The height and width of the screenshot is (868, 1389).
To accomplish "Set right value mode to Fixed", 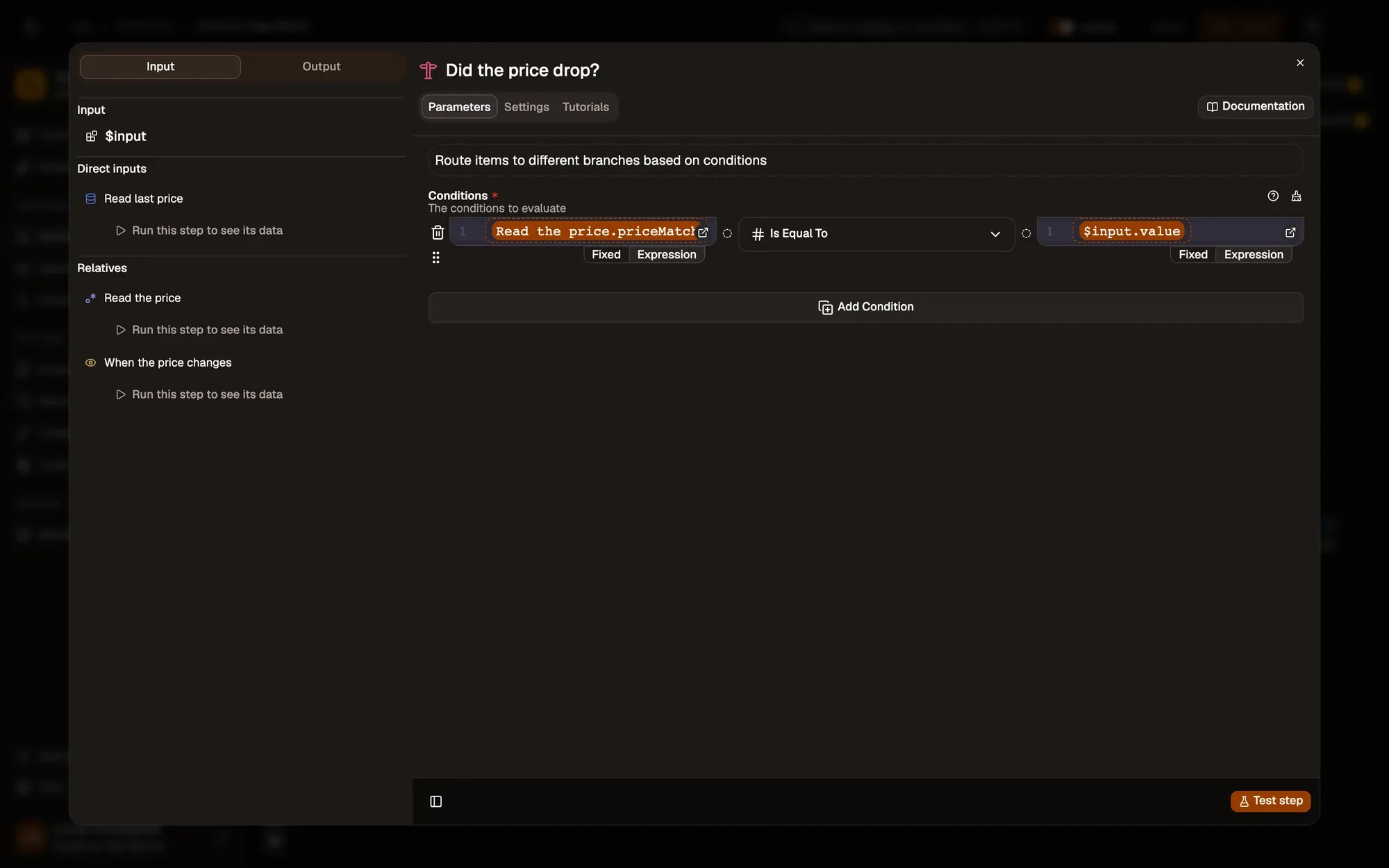I will click(1193, 255).
